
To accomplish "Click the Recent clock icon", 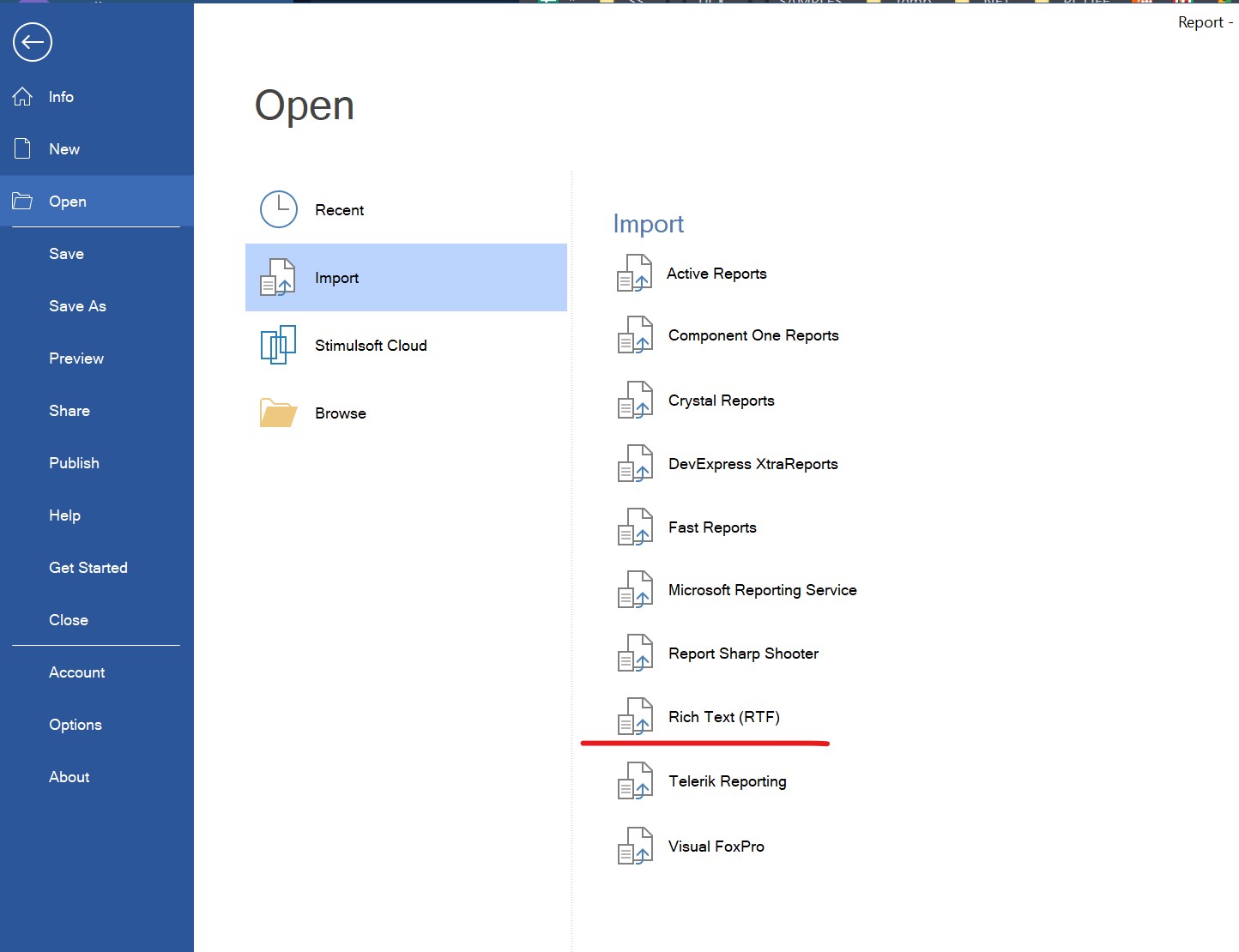I will tap(279, 209).
